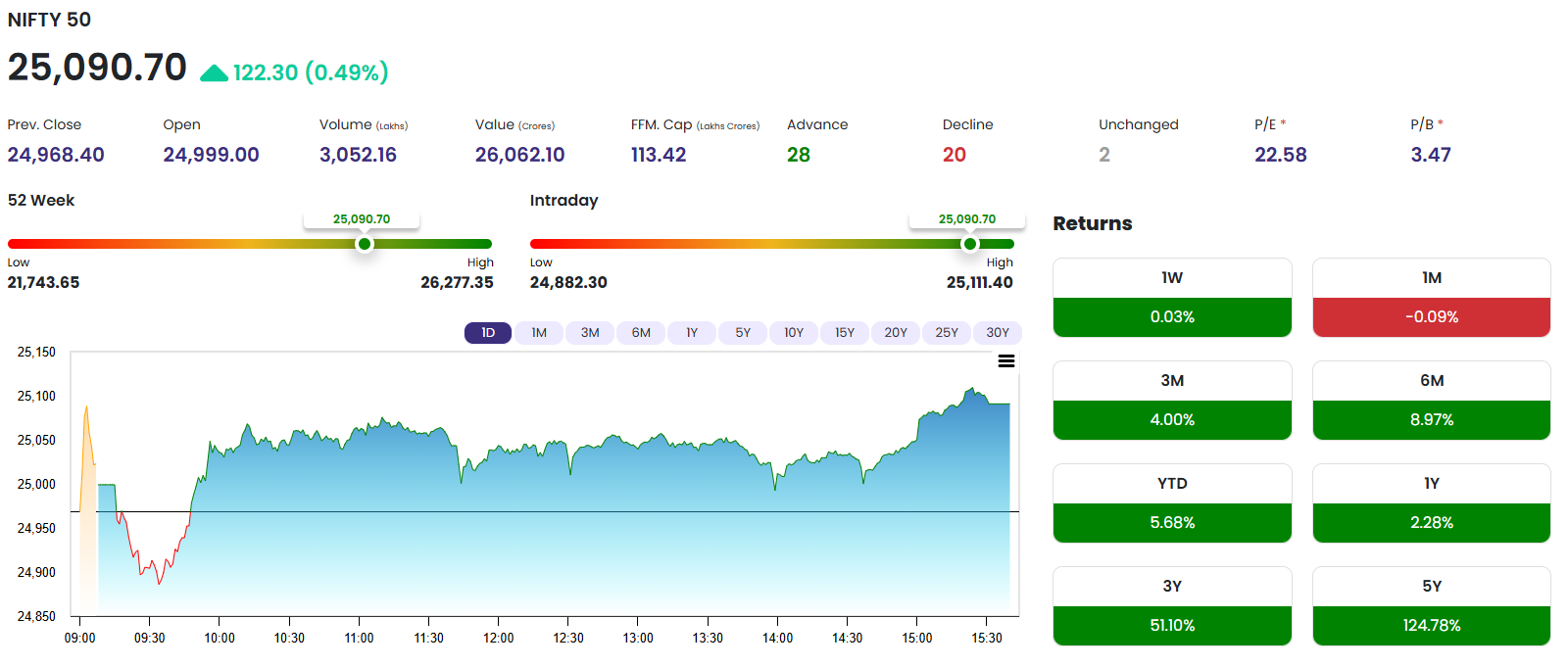This screenshot has width=1568, height=667.
Task: Select the 30Y chart range
Action: [998, 333]
